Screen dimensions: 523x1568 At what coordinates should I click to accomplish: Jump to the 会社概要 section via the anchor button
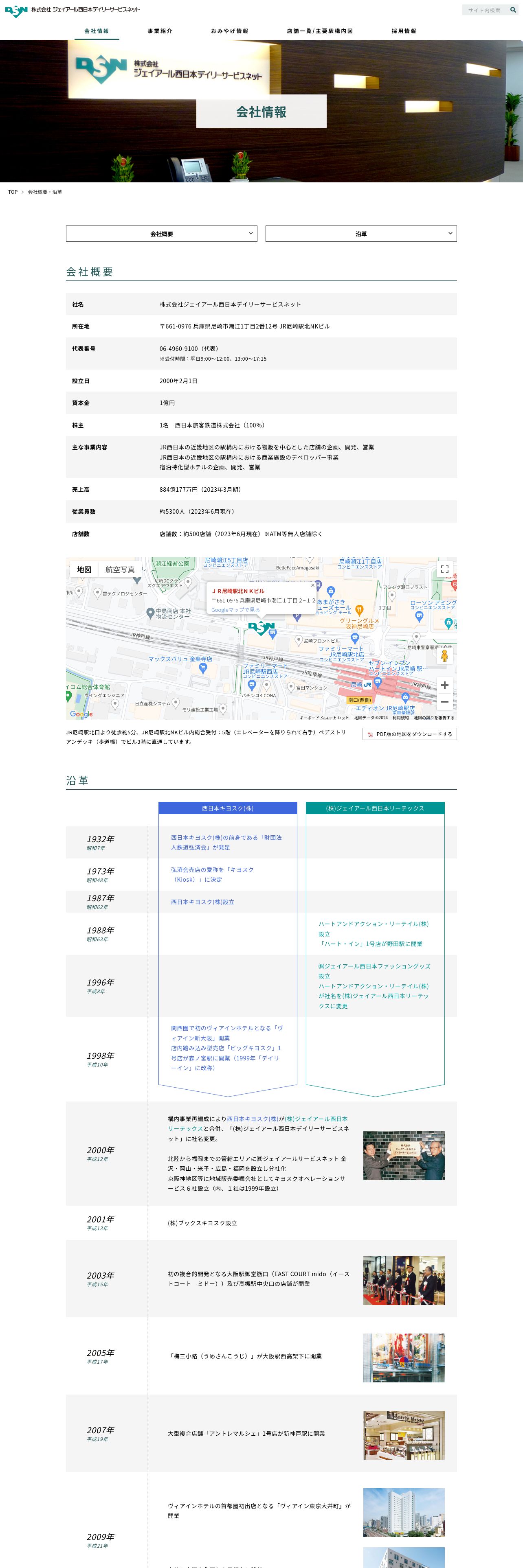(x=161, y=234)
